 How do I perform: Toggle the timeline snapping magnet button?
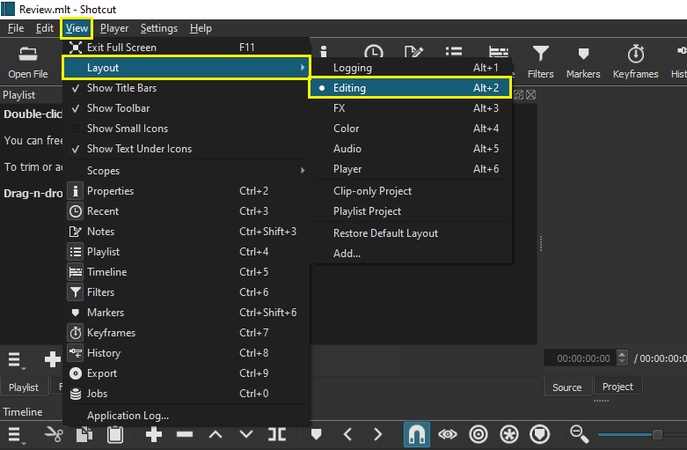pyautogui.click(x=416, y=435)
